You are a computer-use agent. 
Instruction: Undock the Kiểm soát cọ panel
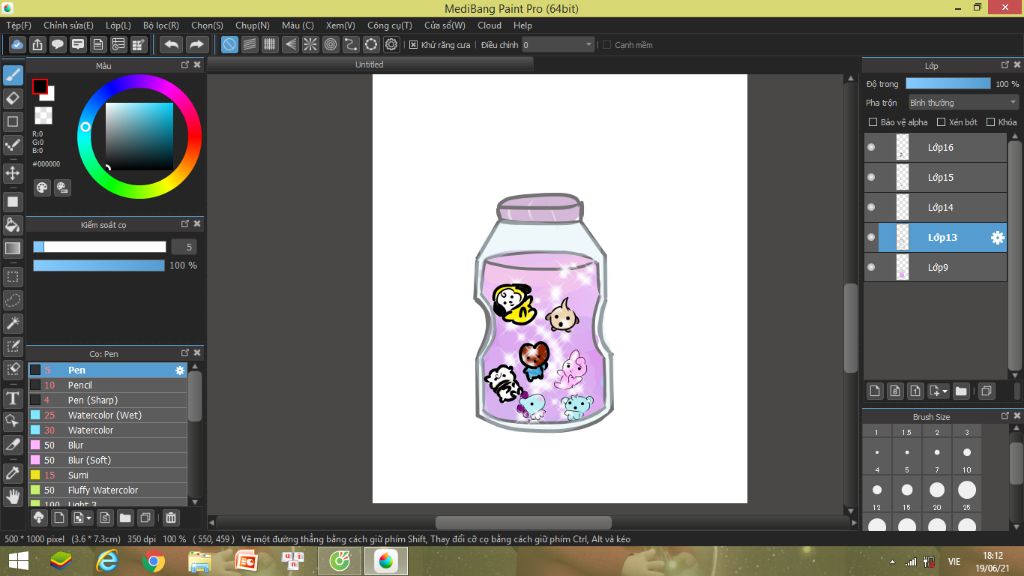185,224
